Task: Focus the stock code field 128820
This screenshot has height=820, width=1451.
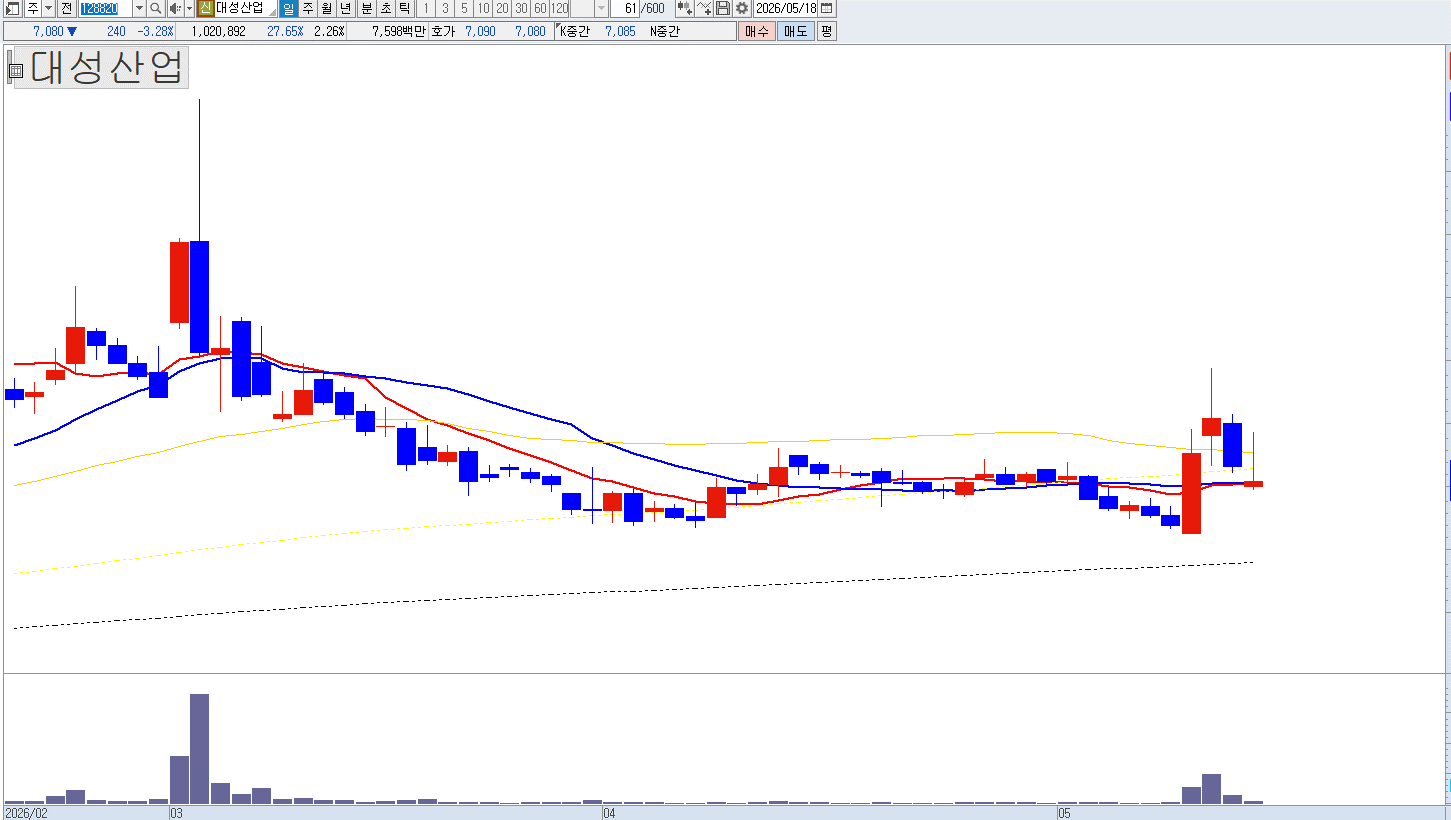Action: pos(105,8)
